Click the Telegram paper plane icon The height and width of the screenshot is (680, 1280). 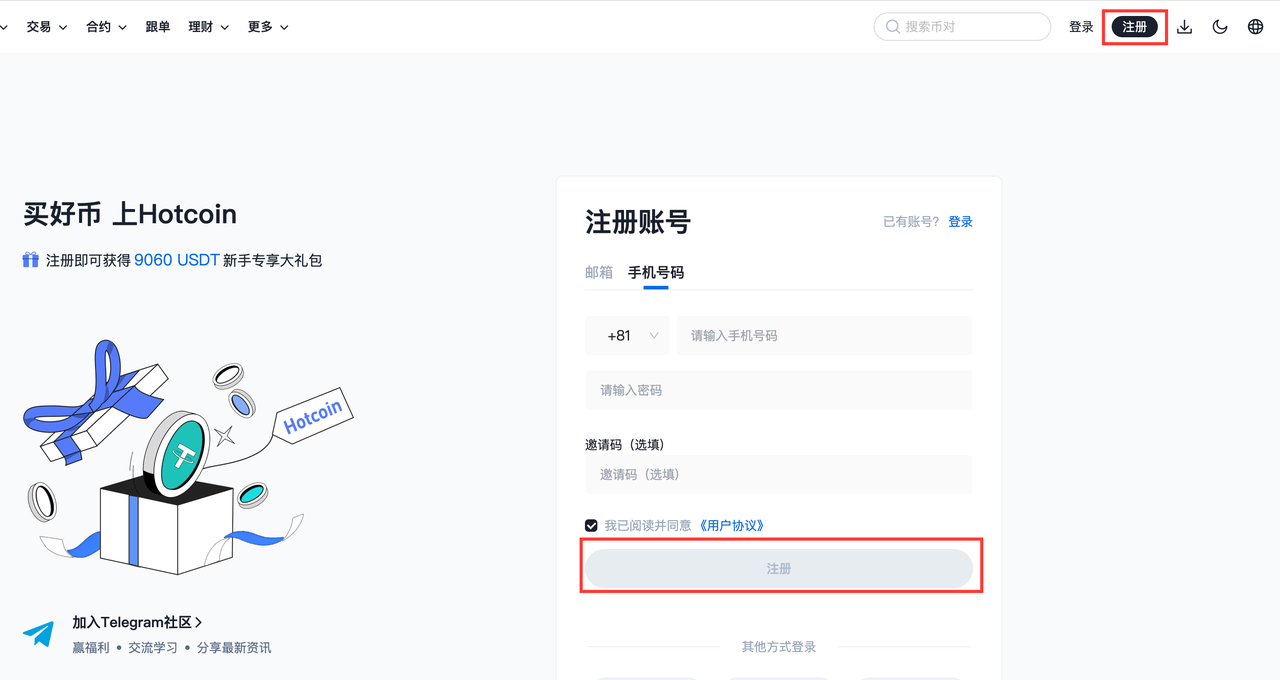(39, 634)
